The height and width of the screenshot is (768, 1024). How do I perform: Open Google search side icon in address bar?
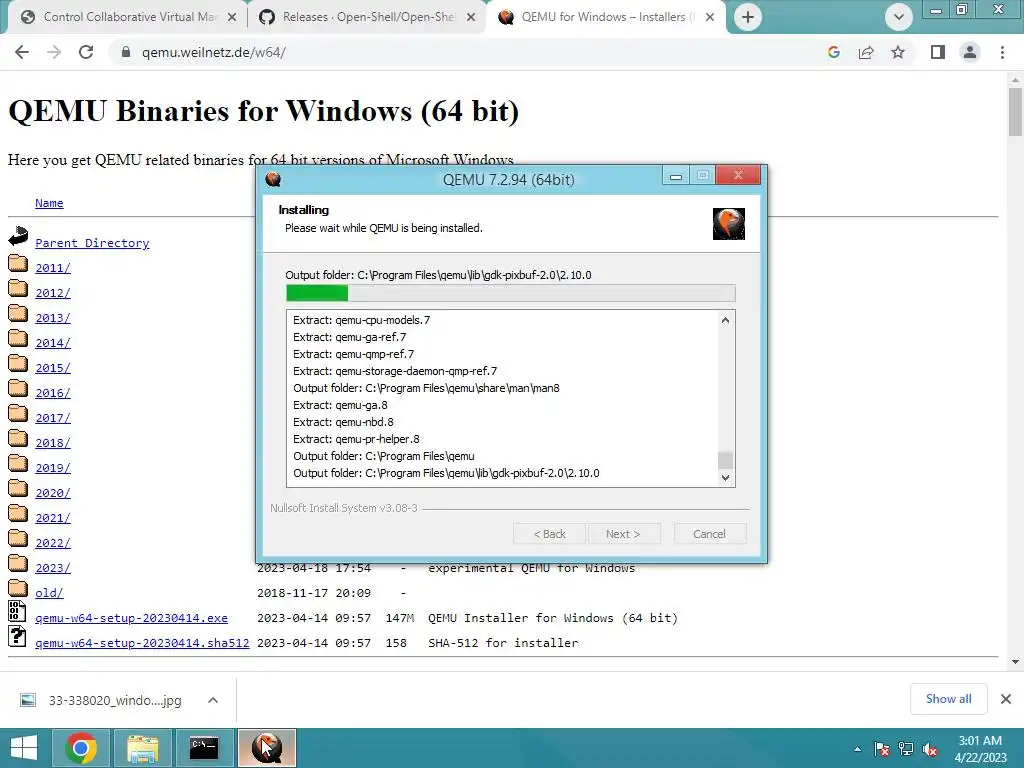click(x=833, y=52)
